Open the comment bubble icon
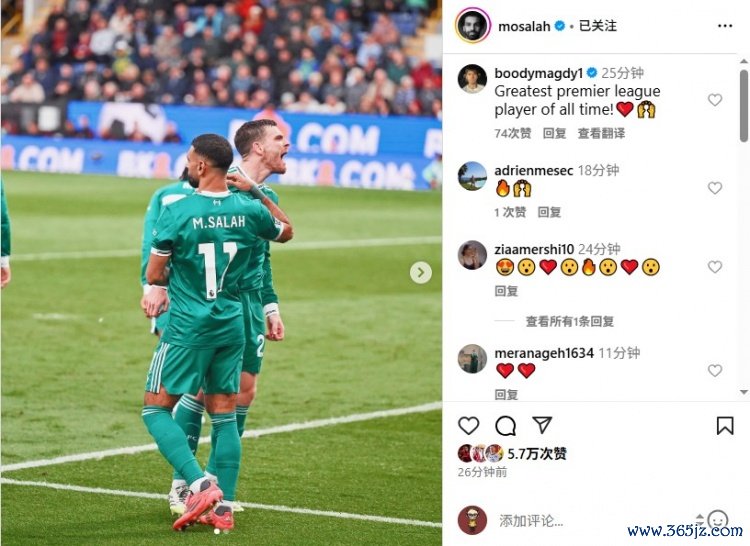This screenshot has width=750, height=546. 505,426
